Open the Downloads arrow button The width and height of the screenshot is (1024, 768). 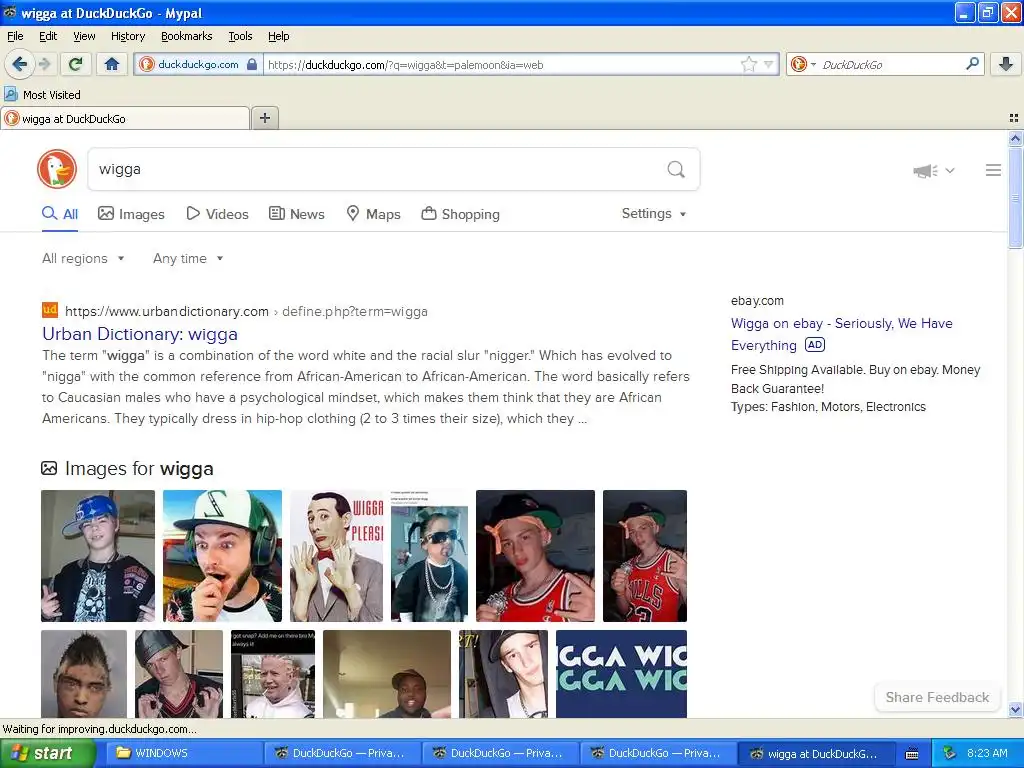click(1006, 64)
